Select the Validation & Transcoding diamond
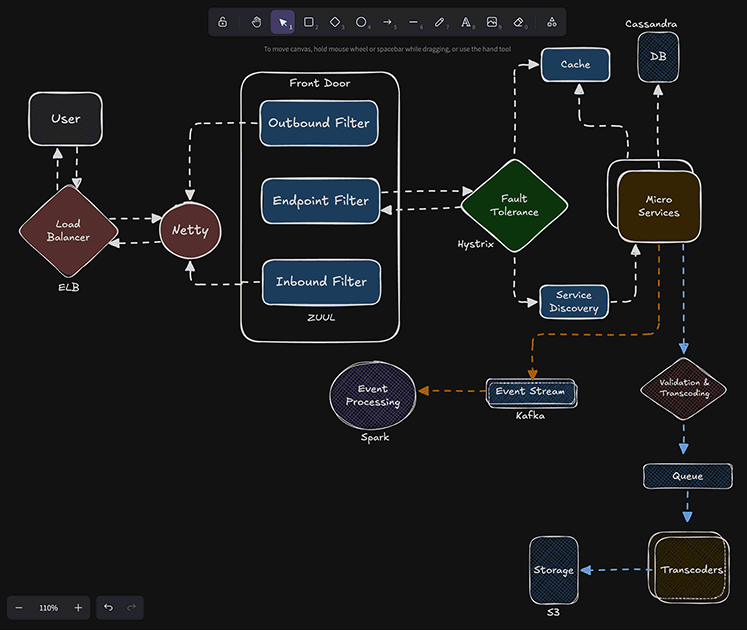 [x=684, y=389]
